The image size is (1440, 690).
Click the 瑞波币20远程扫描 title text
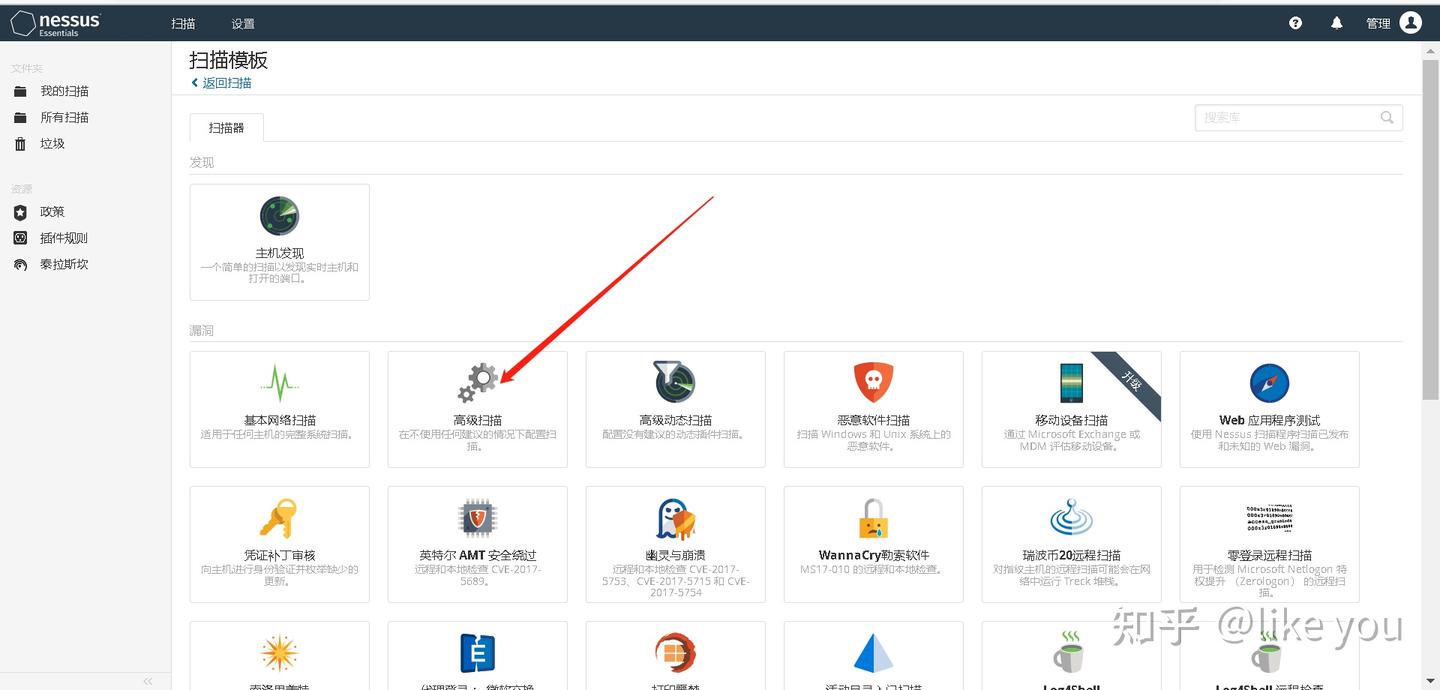1071,555
